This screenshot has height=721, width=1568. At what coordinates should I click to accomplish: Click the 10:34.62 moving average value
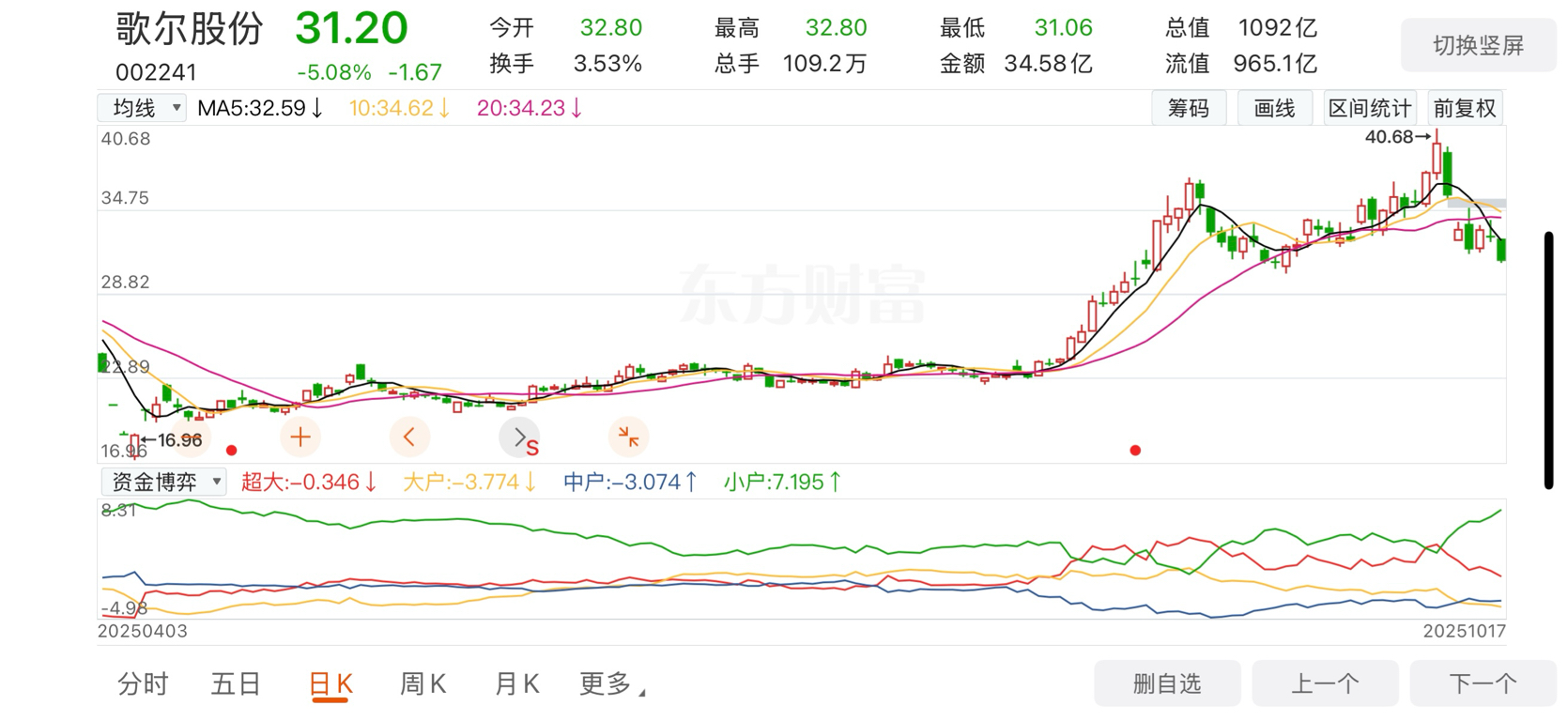[x=400, y=108]
